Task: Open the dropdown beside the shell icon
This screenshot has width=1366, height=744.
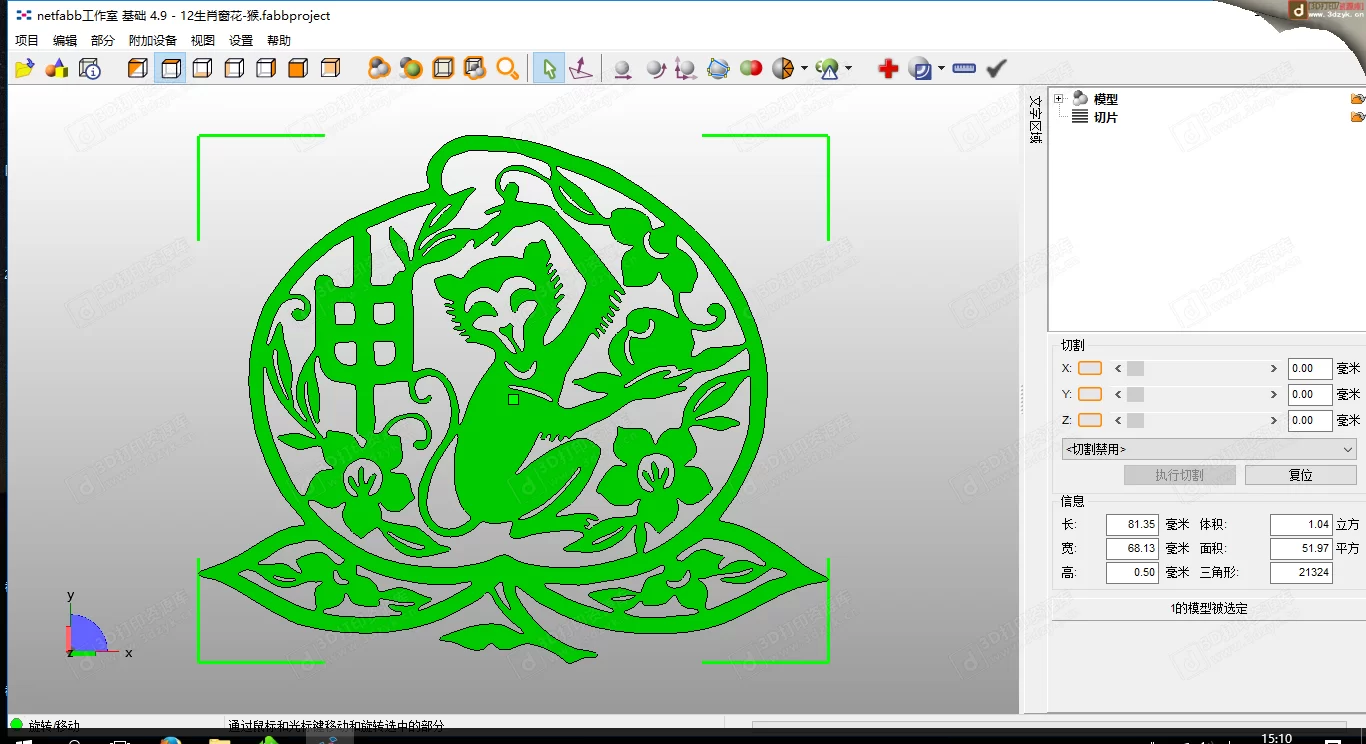Action: [941, 68]
